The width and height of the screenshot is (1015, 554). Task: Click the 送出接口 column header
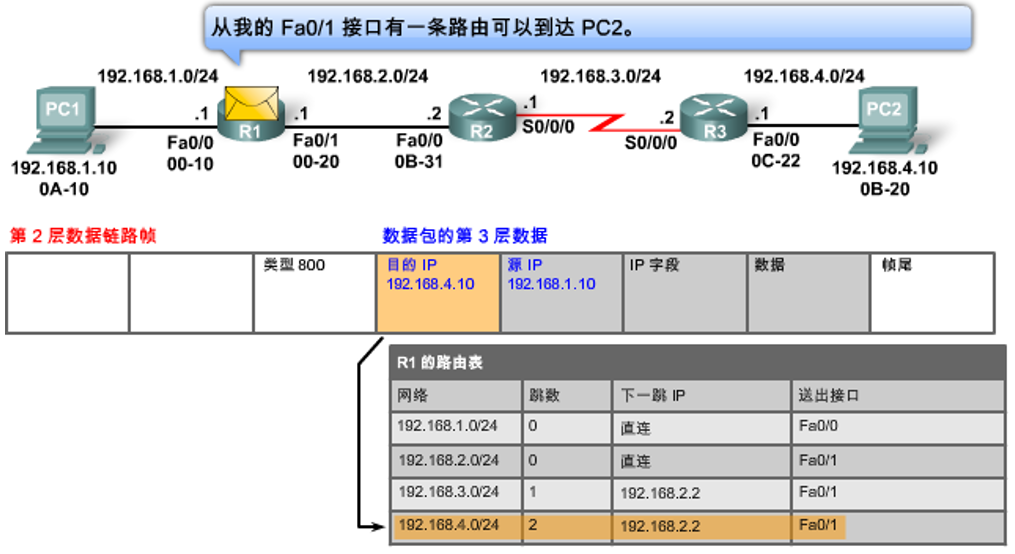(898, 395)
